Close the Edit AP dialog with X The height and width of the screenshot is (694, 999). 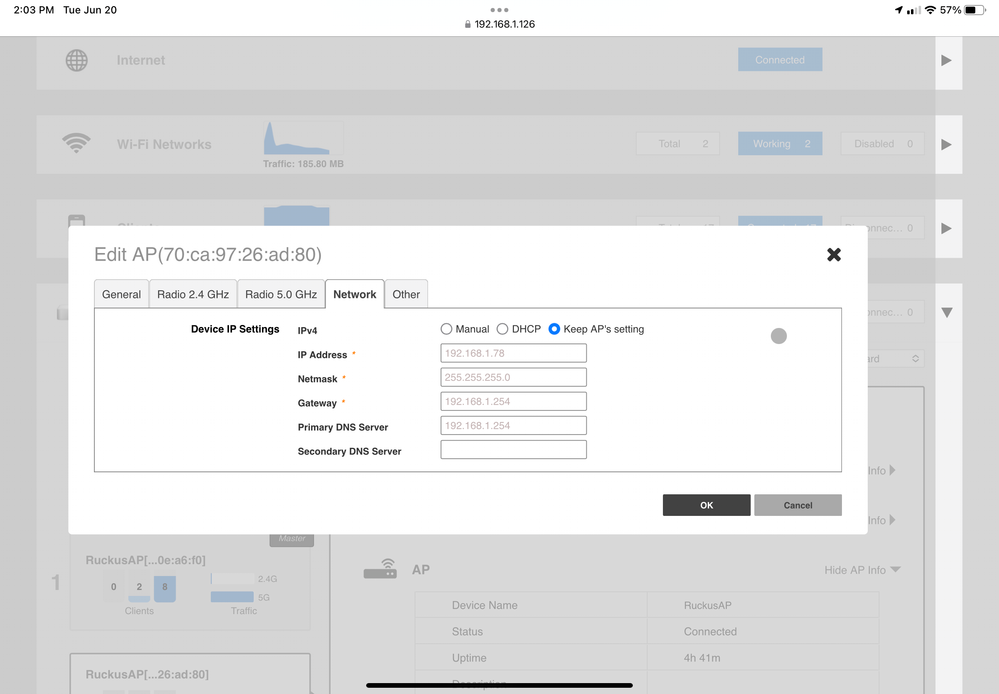pyautogui.click(x=834, y=255)
